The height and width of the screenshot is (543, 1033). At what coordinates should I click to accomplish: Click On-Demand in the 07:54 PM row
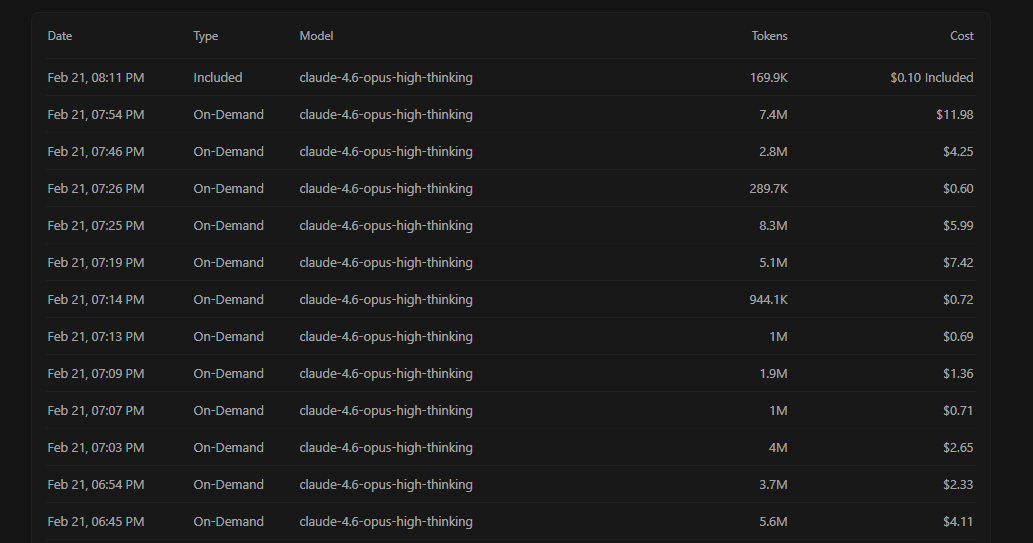point(228,115)
